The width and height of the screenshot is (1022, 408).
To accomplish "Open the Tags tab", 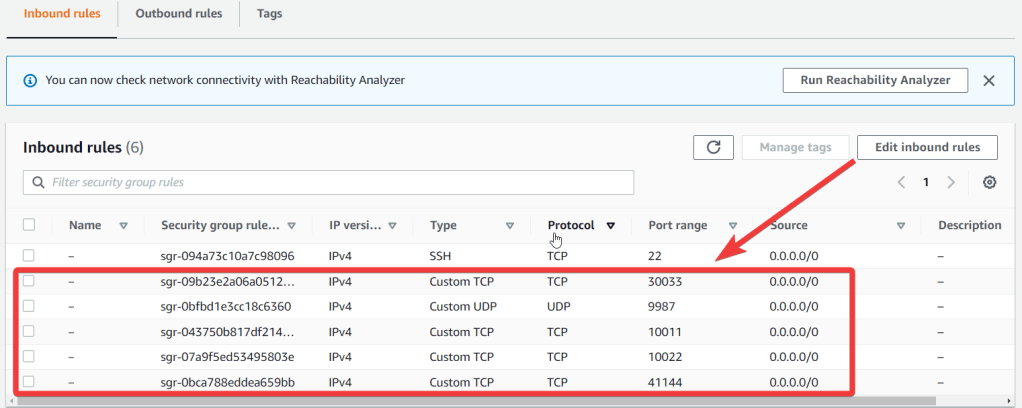I will point(269,14).
